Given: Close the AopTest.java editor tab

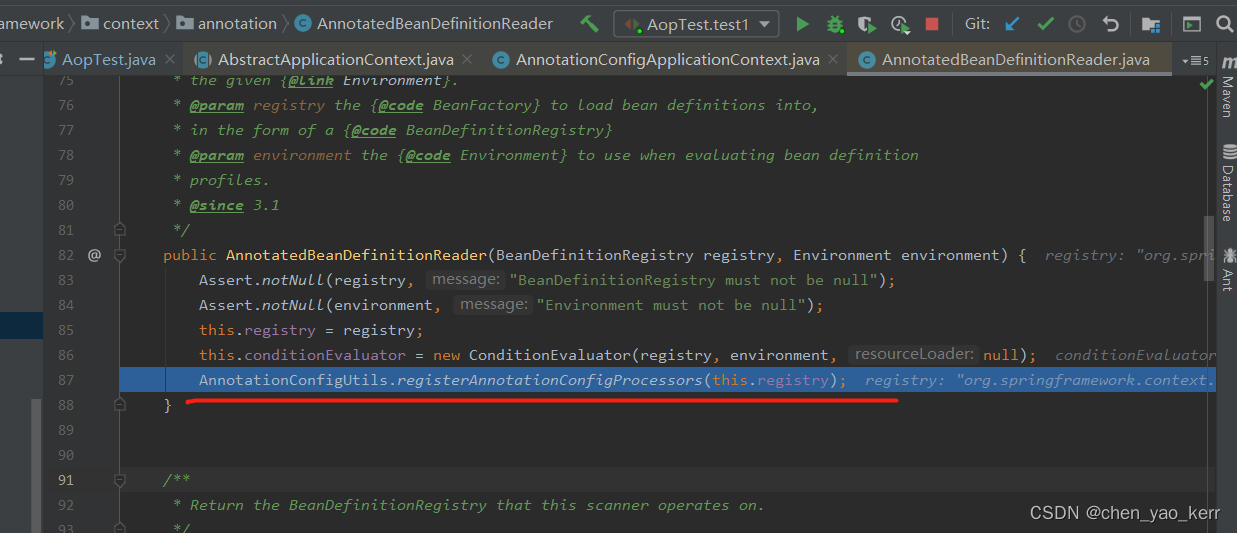Looking at the screenshot, I should point(170,60).
